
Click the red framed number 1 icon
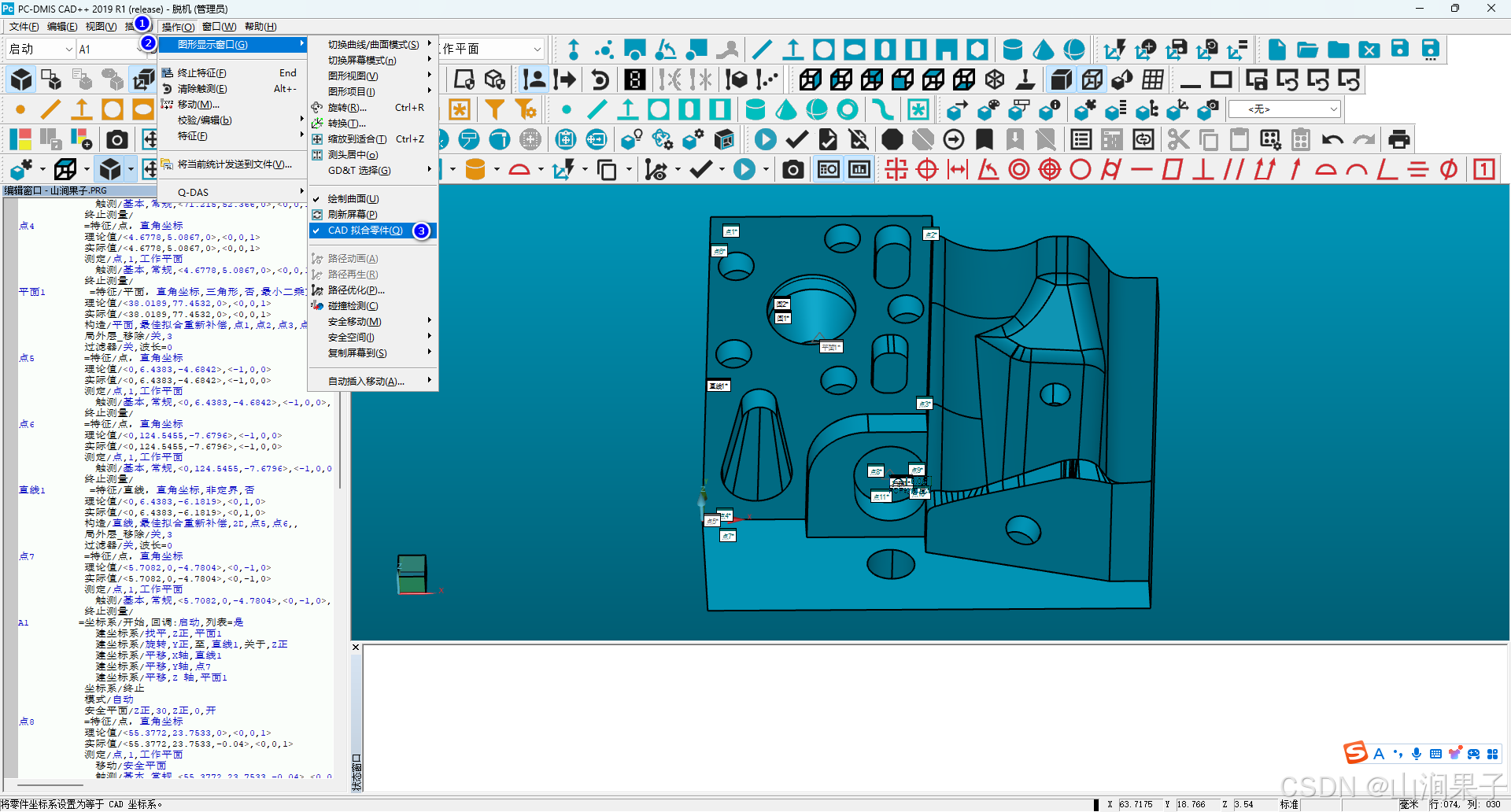(x=1484, y=169)
